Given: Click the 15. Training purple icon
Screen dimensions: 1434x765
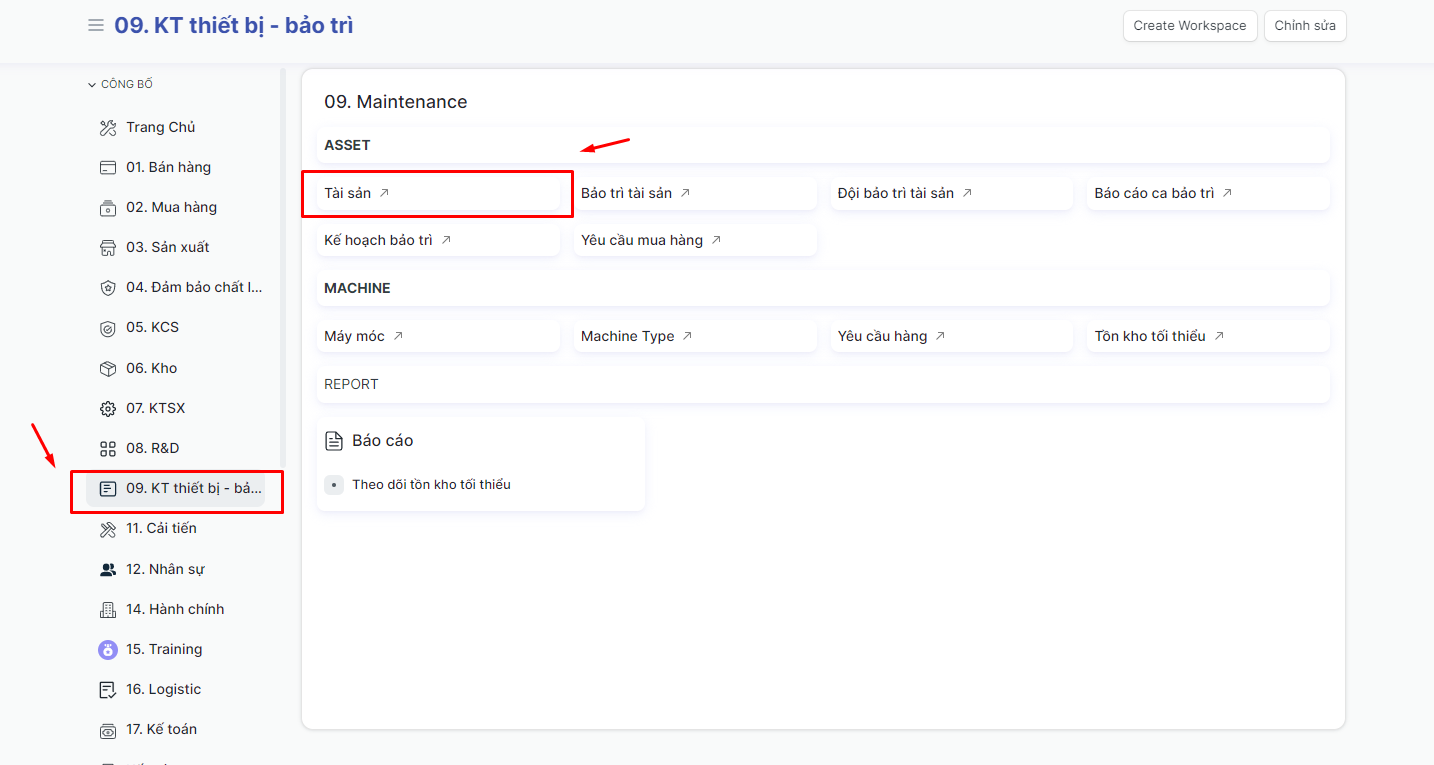Looking at the screenshot, I should [x=108, y=650].
